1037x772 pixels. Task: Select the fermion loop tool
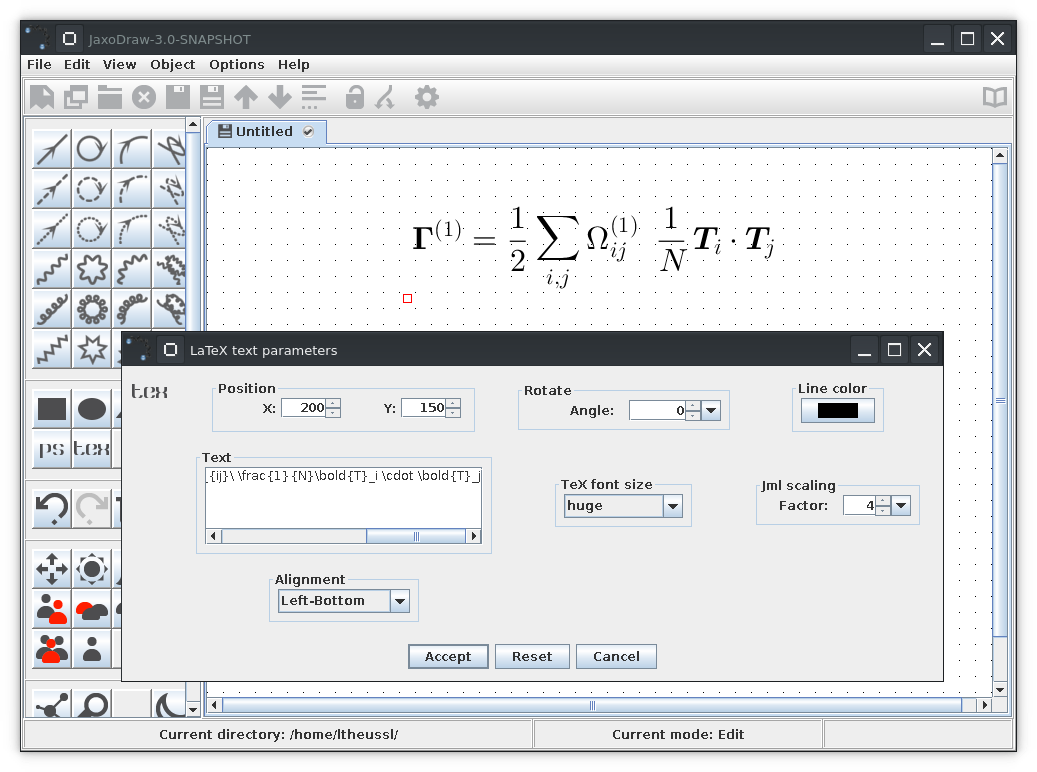pyautogui.click(x=91, y=149)
